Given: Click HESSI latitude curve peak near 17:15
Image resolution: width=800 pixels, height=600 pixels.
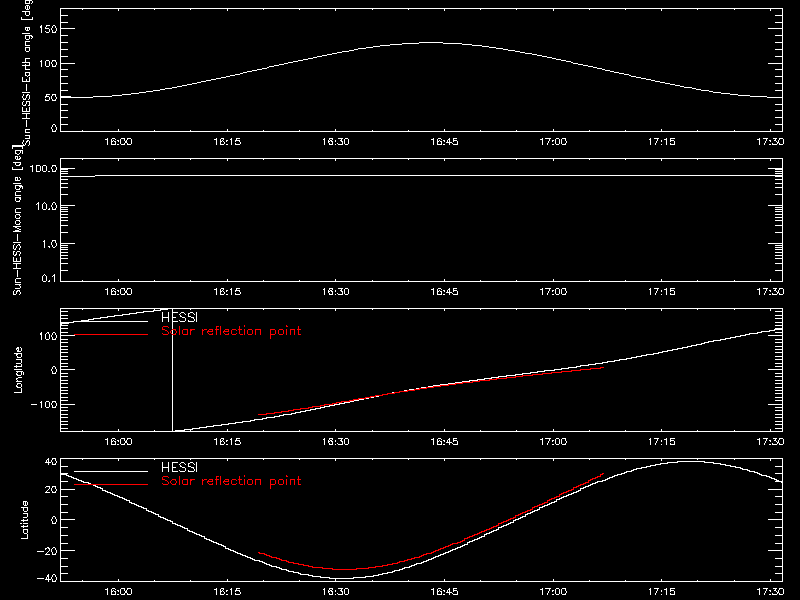Looking at the screenshot, I should pyautogui.click(x=689, y=462).
